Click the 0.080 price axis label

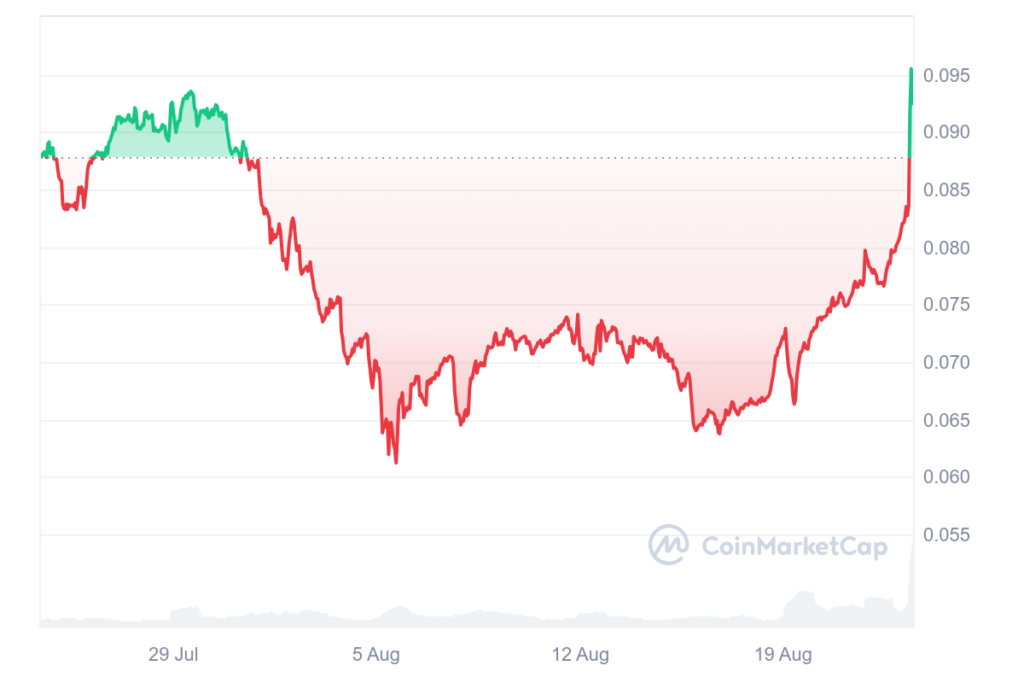[x=946, y=247]
